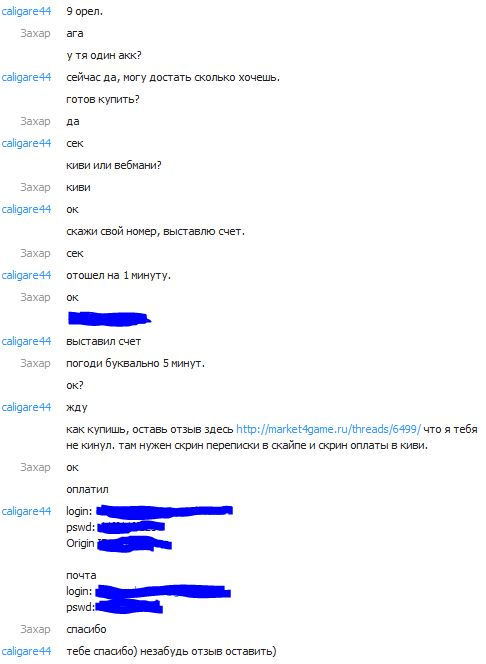
Task: Click the "оплатил" message
Action: [87, 490]
